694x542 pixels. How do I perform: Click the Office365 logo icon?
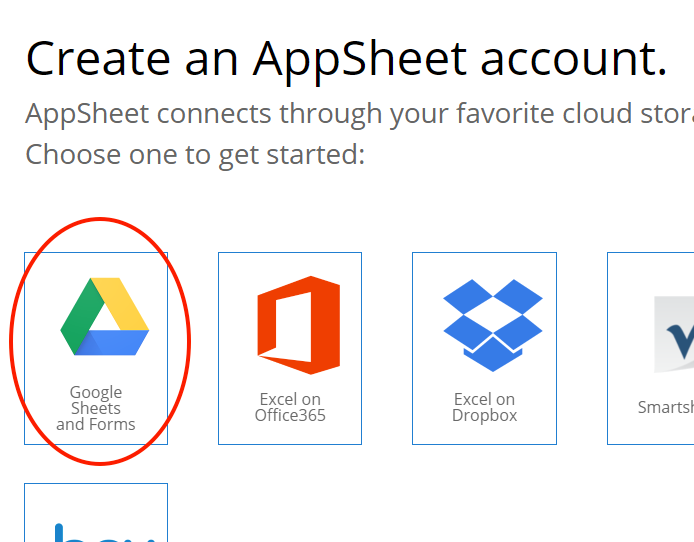(x=299, y=325)
